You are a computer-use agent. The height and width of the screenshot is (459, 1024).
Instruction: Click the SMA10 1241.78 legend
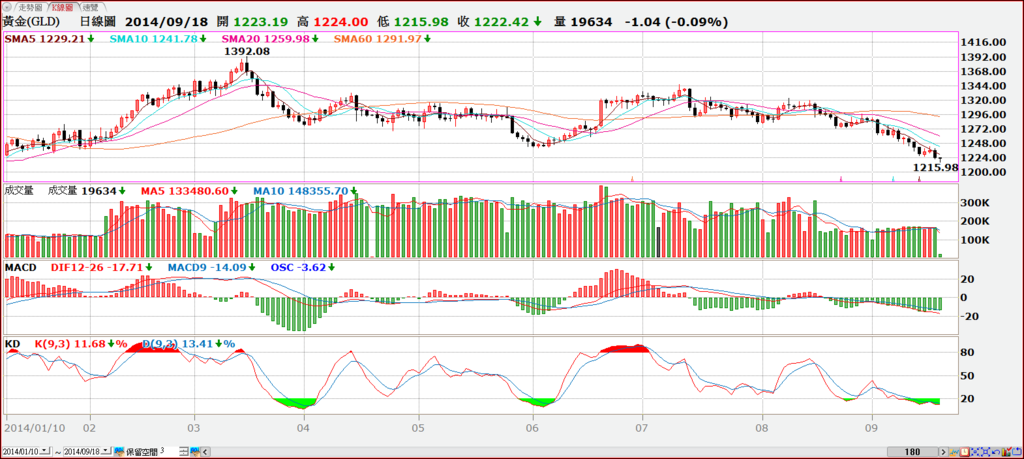click(157, 39)
